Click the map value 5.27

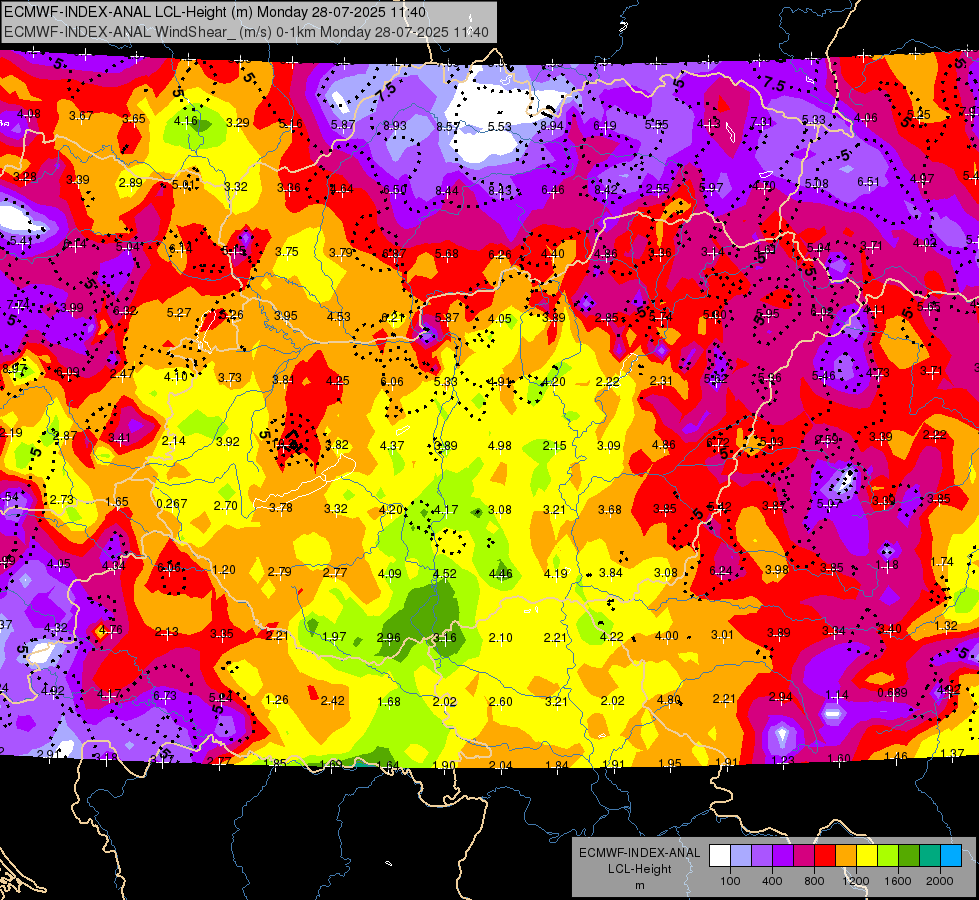179,312
